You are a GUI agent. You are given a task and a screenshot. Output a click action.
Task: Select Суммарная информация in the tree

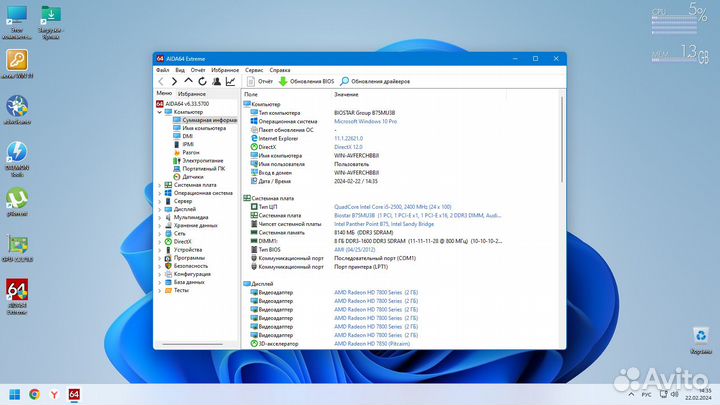[205, 120]
